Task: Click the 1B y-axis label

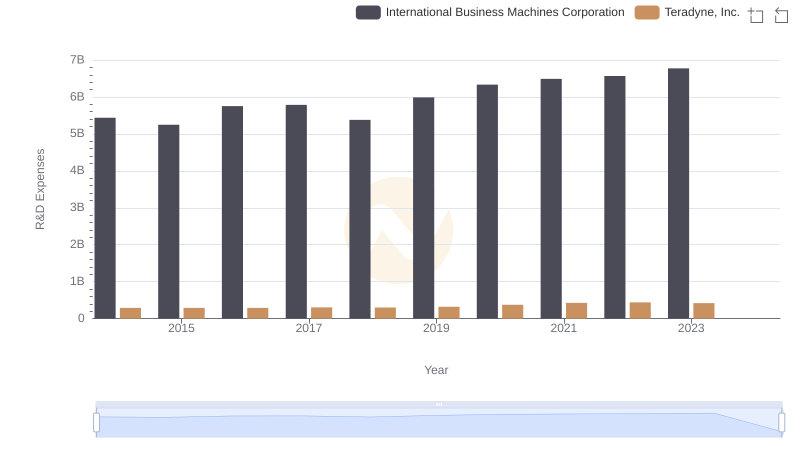Action: [77, 281]
